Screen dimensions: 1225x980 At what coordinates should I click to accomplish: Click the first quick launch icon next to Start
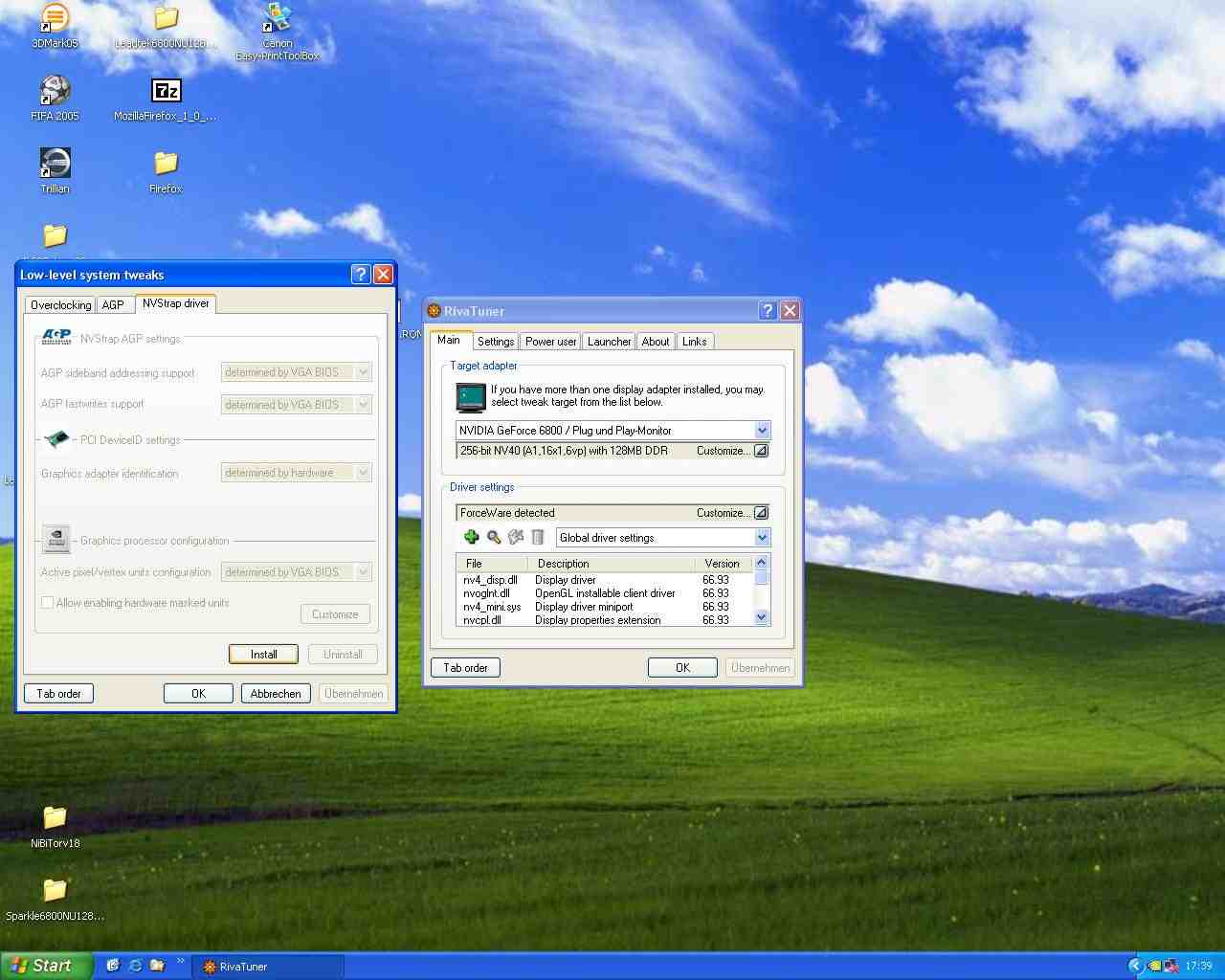point(112,966)
